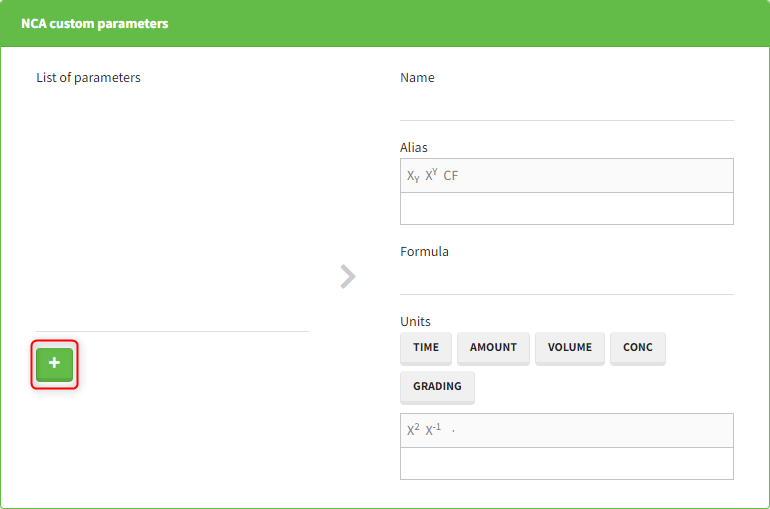Click the X² square icon in Units toolbar
The height and width of the screenshot is (509, 770).
(x=413, y=430)
